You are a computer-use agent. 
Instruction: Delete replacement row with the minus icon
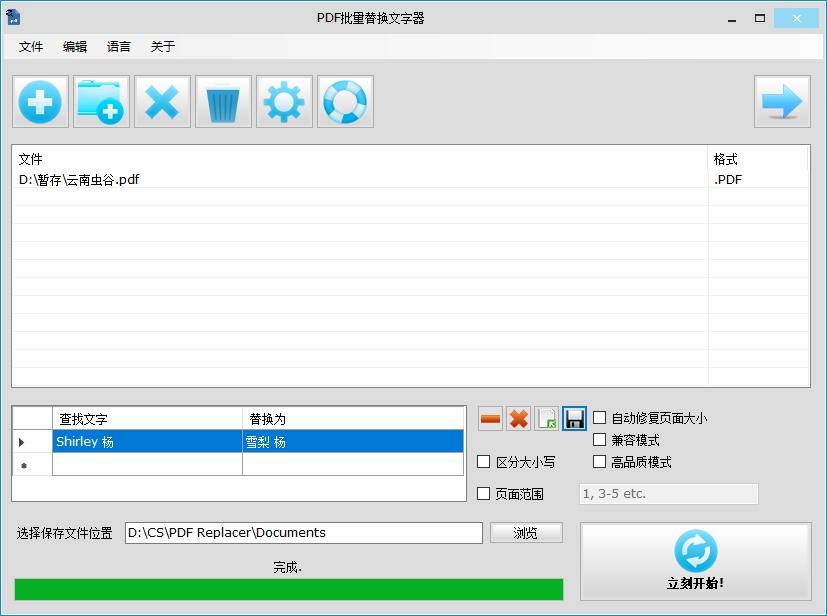point(490,419)
